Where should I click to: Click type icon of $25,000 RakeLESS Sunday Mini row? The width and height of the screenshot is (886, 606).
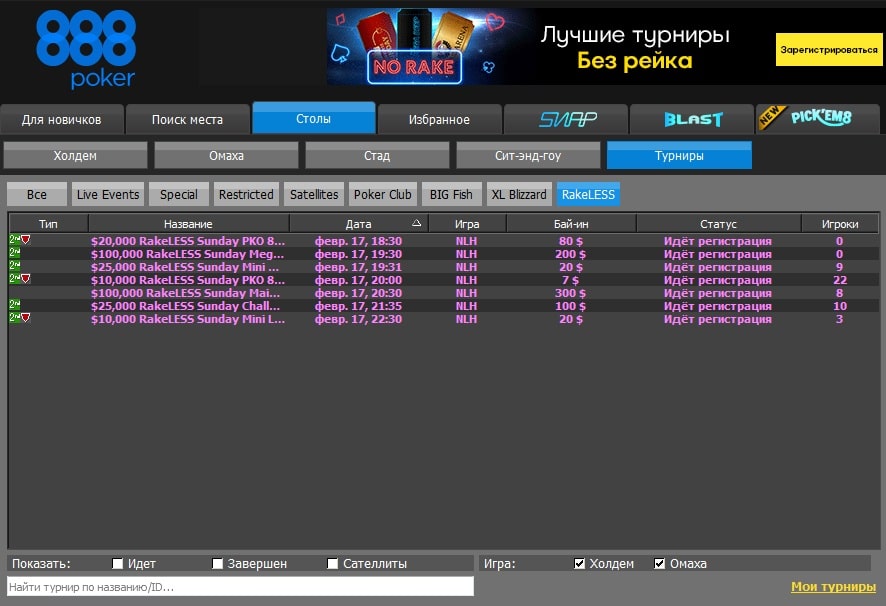(x=15, y=266)
